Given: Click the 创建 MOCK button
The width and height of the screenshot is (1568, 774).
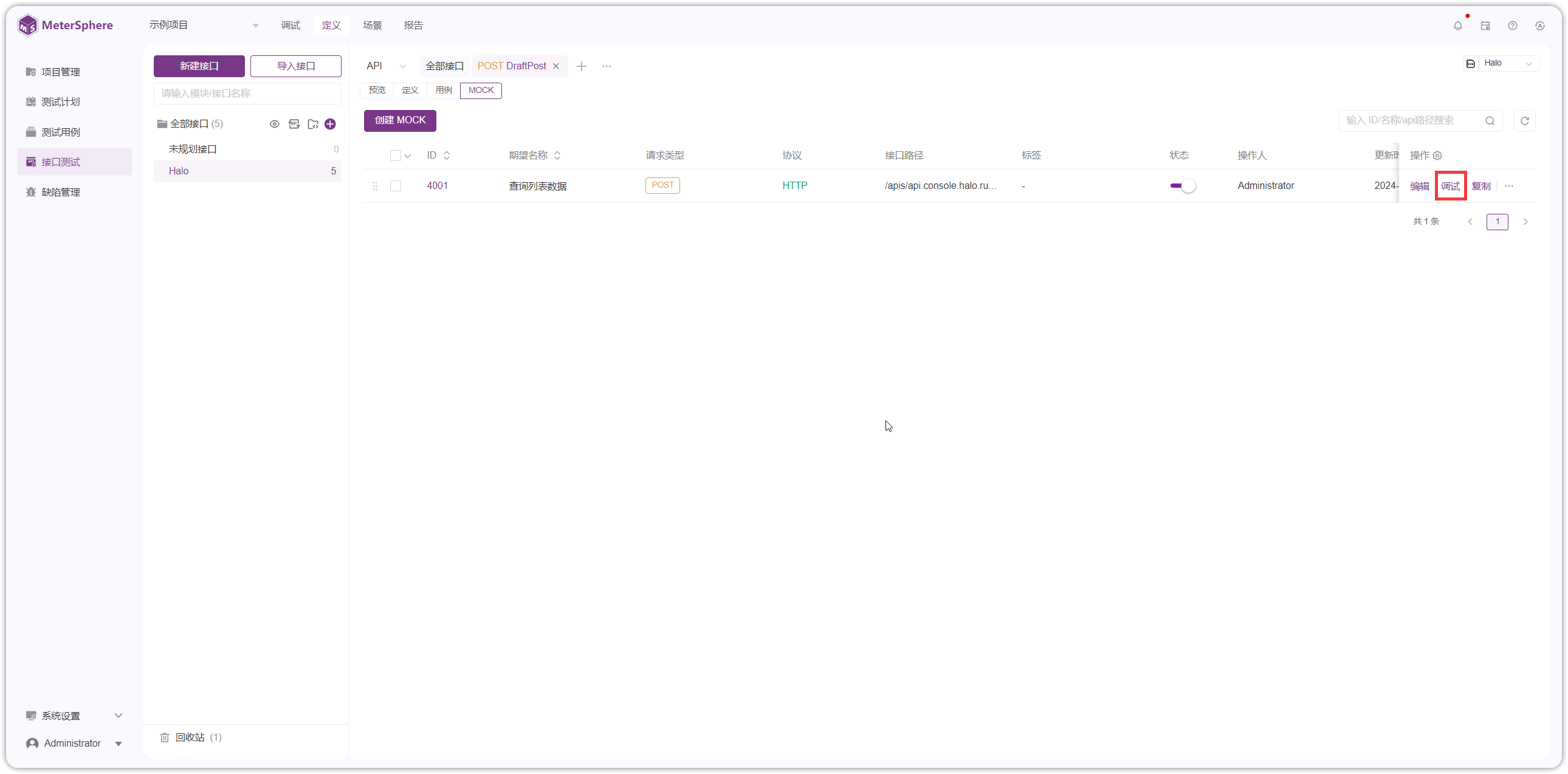Looking at the screenshot, I should tap(400, 120).
